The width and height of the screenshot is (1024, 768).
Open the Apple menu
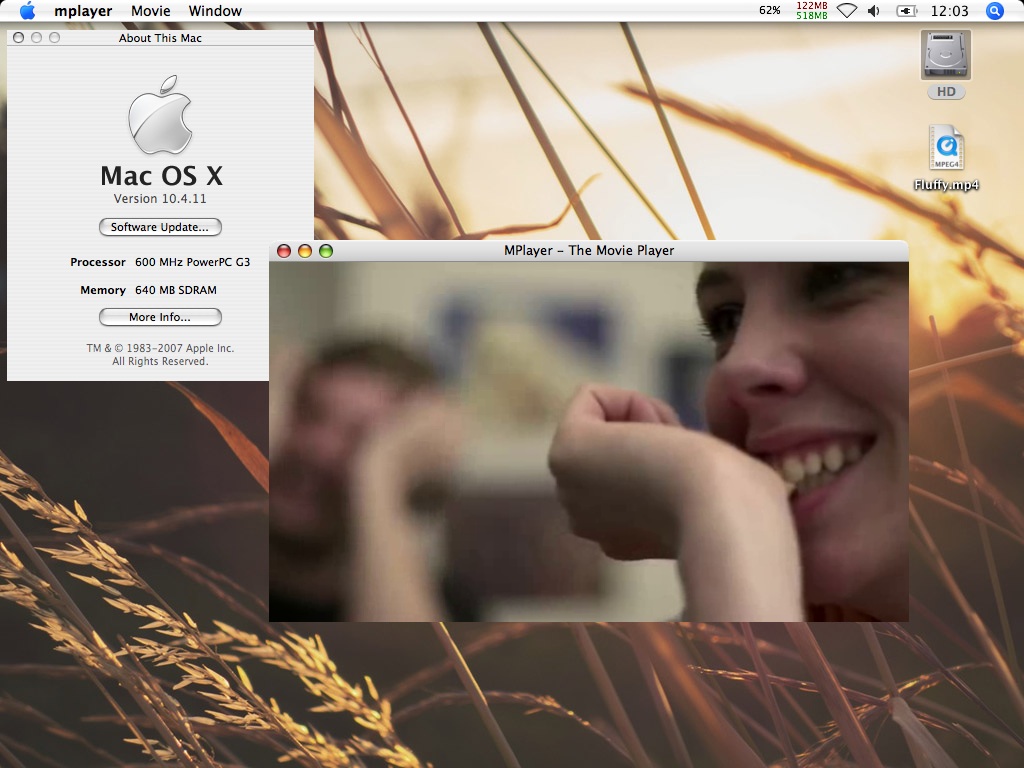coord(27,10)
